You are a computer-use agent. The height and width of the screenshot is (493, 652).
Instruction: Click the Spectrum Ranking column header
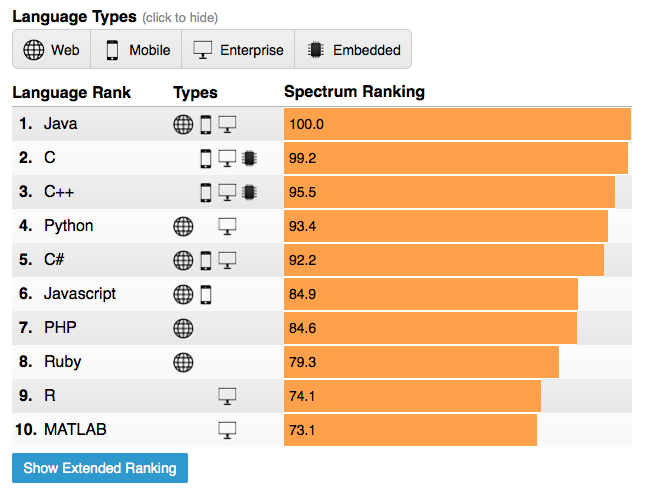pos(354,92)
